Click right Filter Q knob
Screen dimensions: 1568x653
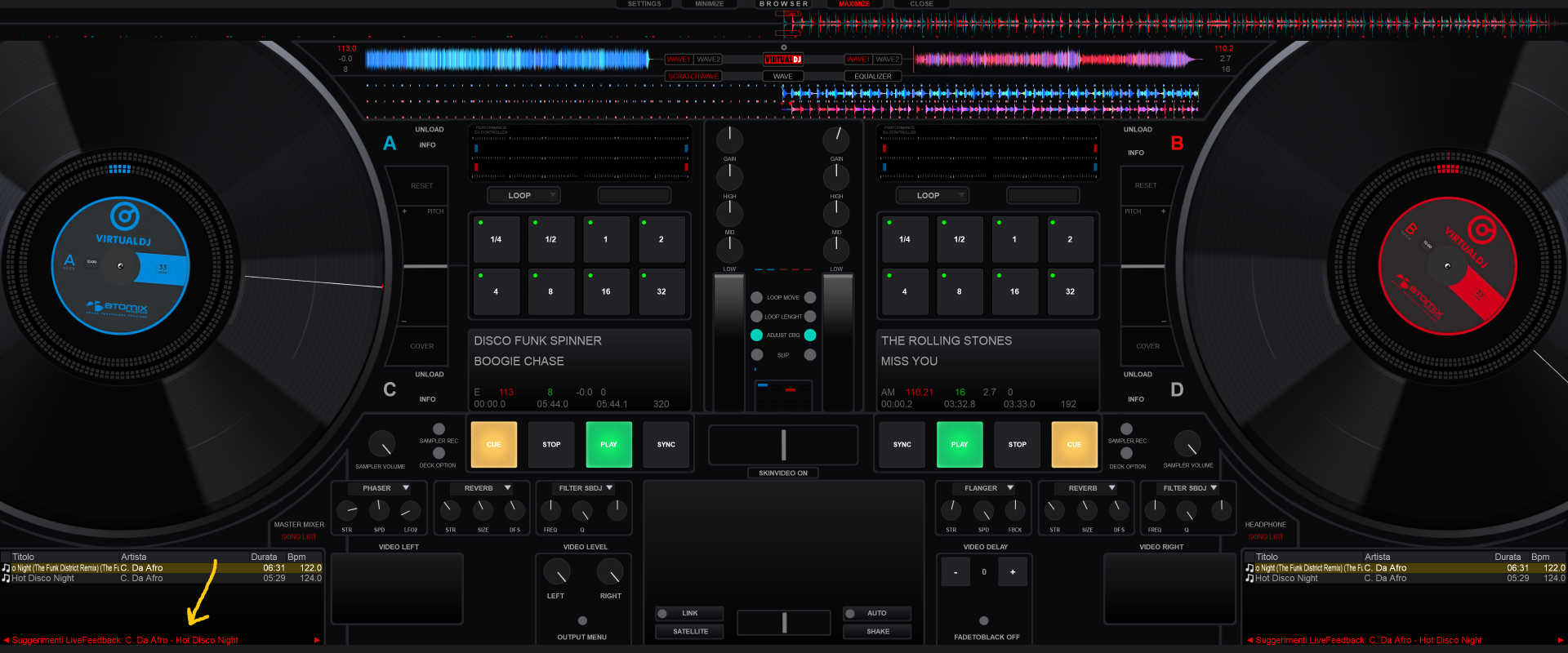point(1187,511)
